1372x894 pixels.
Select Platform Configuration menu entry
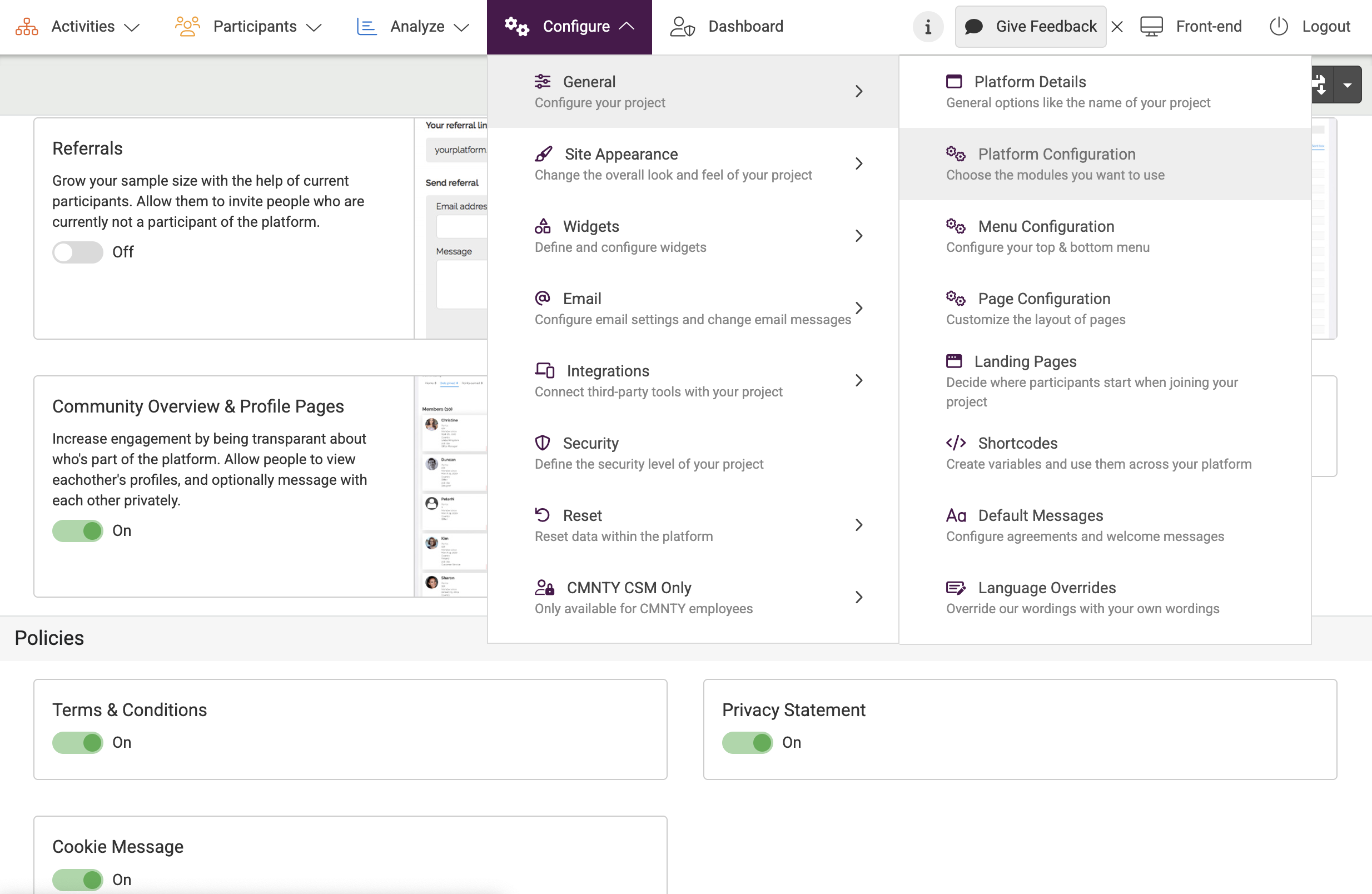point(1056,163)
